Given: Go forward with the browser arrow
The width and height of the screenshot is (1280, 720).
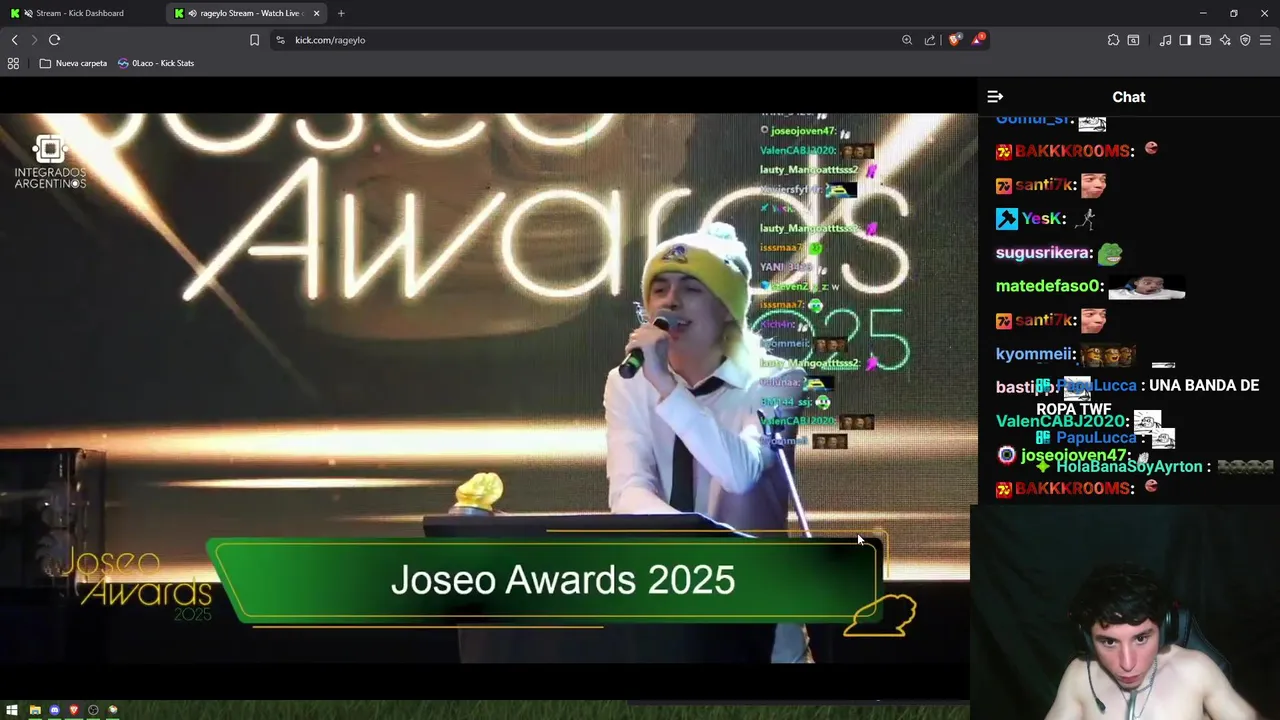Looking at the screenshot, I should click(34, 40).
